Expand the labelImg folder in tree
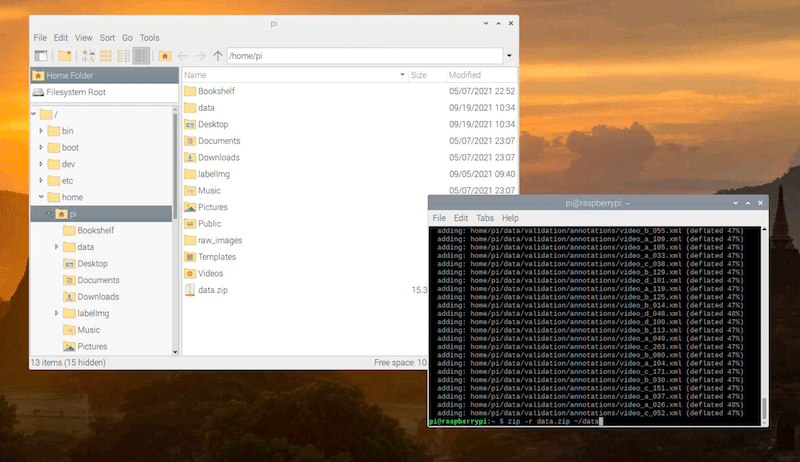This screenshot has width=800, height=462. click(57, 313)
